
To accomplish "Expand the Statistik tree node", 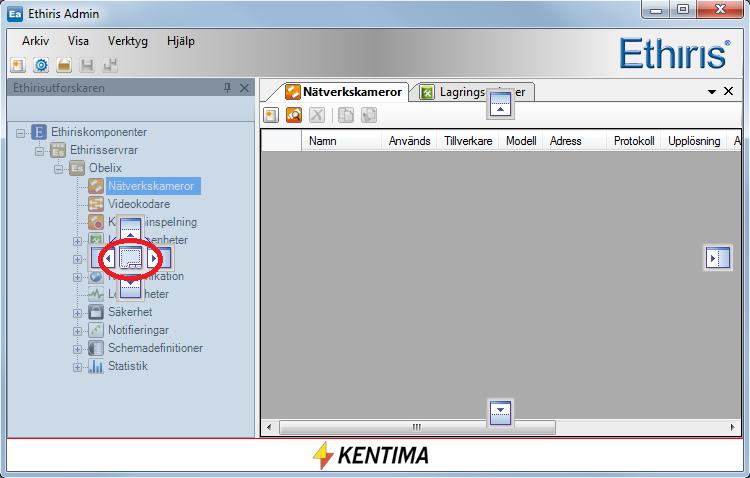I will tap(77, 367).
